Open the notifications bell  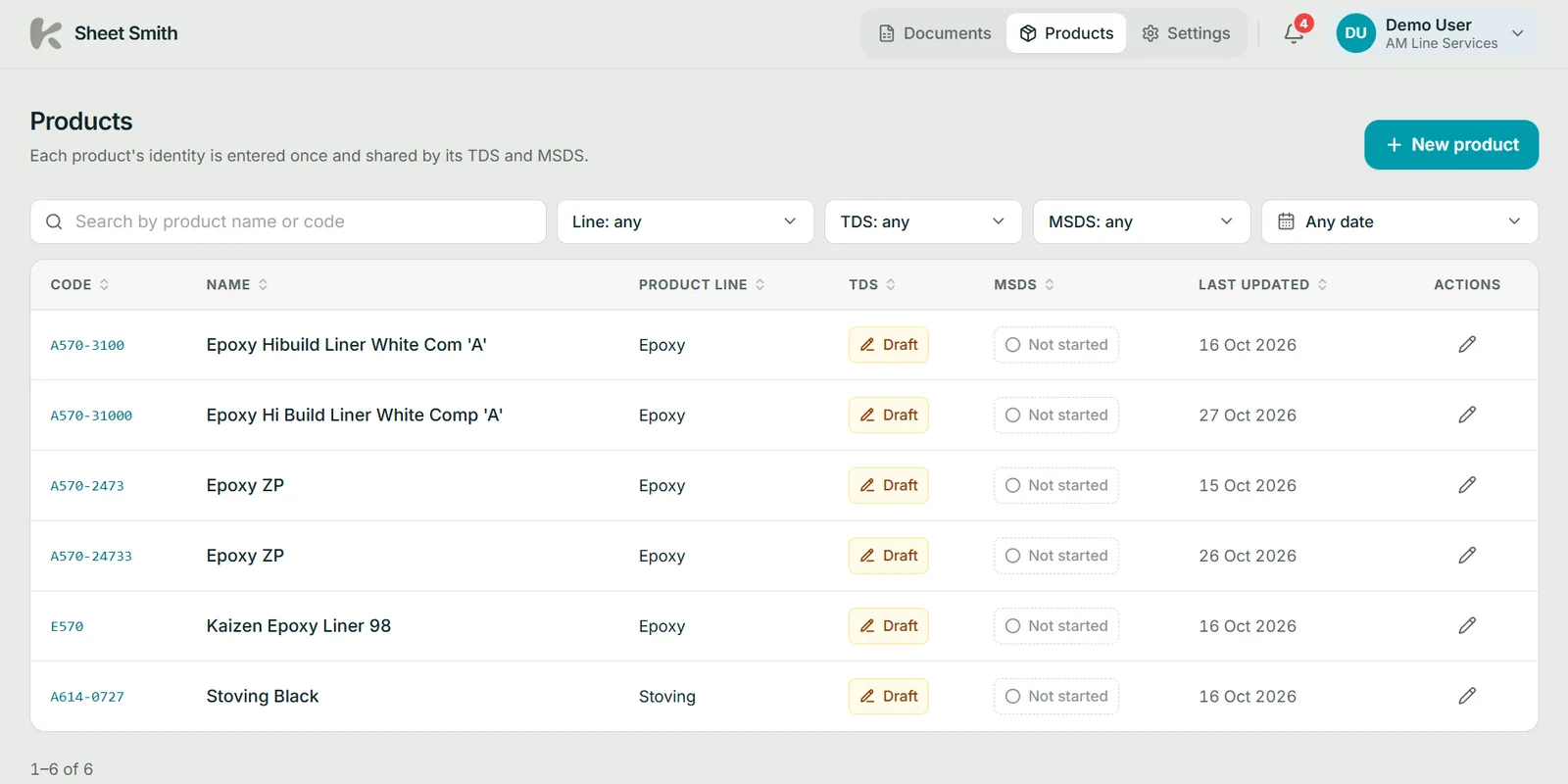[x=1294, y=33]
